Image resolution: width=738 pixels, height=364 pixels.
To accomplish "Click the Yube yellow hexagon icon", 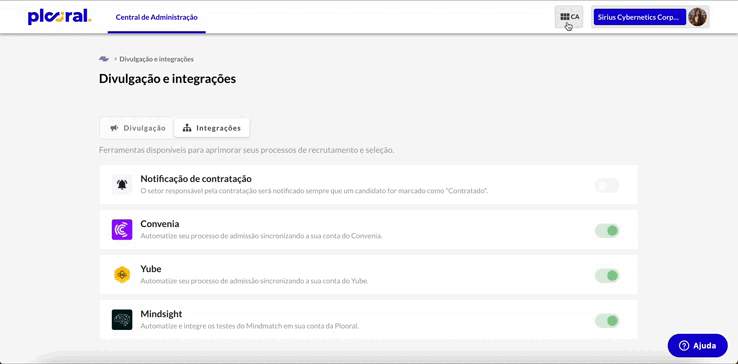I will pos(122,275).
